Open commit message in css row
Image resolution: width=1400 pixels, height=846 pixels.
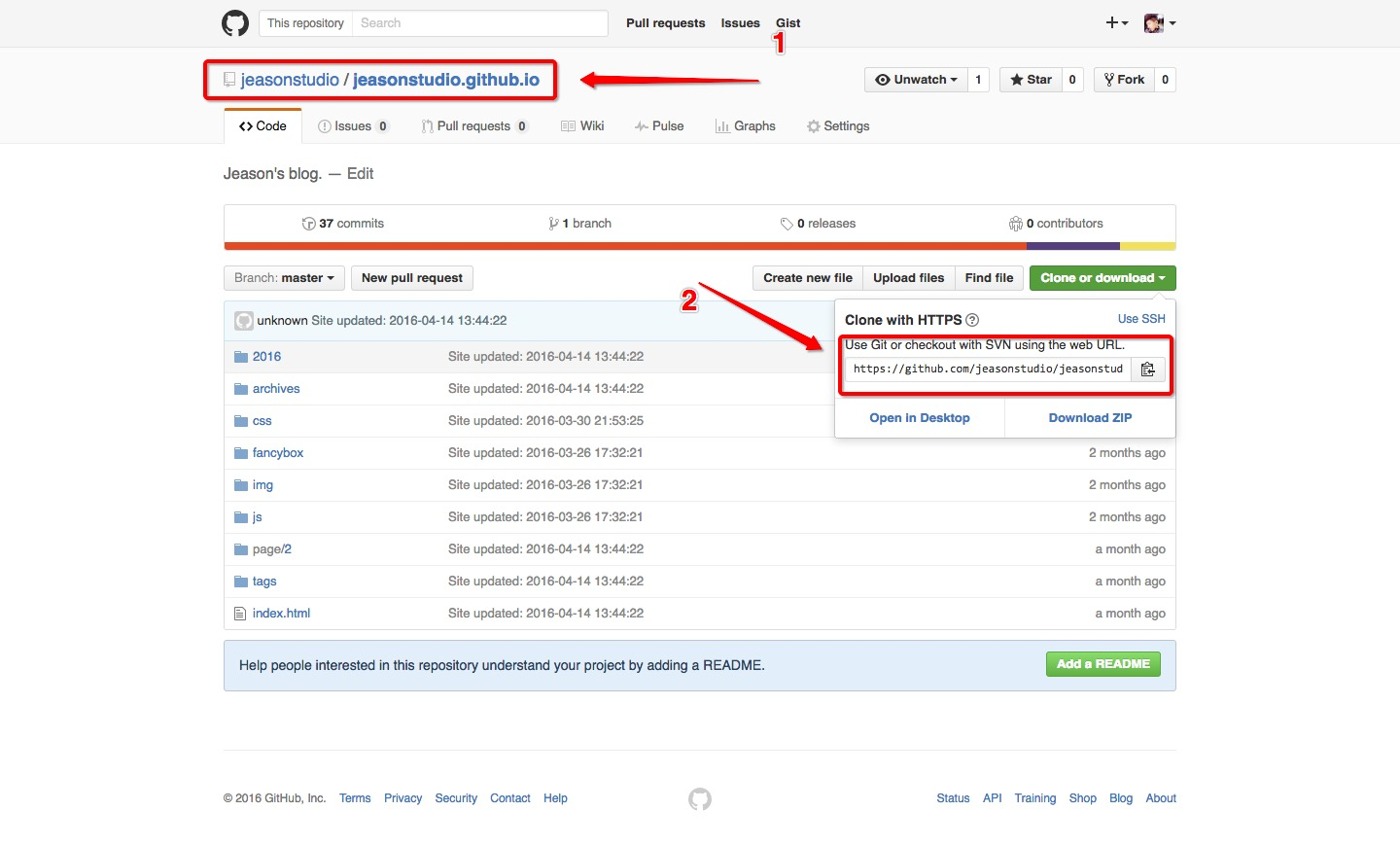click(x=545, y=421)
